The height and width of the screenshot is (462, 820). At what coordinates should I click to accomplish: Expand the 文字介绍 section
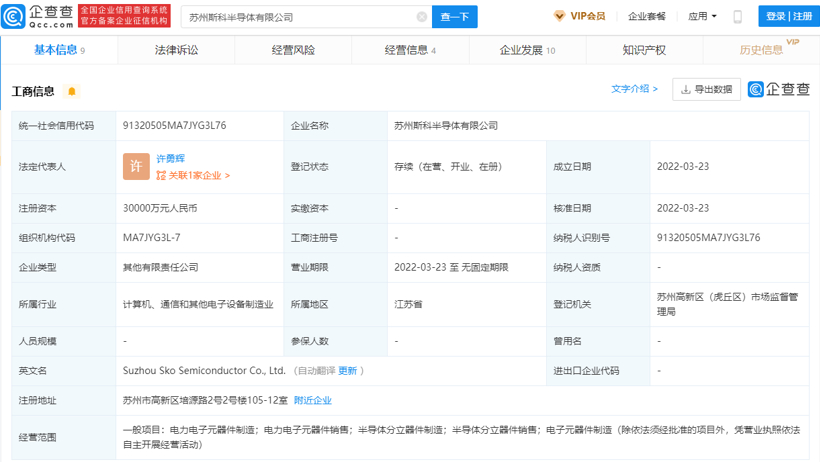(x=634, y=89)
